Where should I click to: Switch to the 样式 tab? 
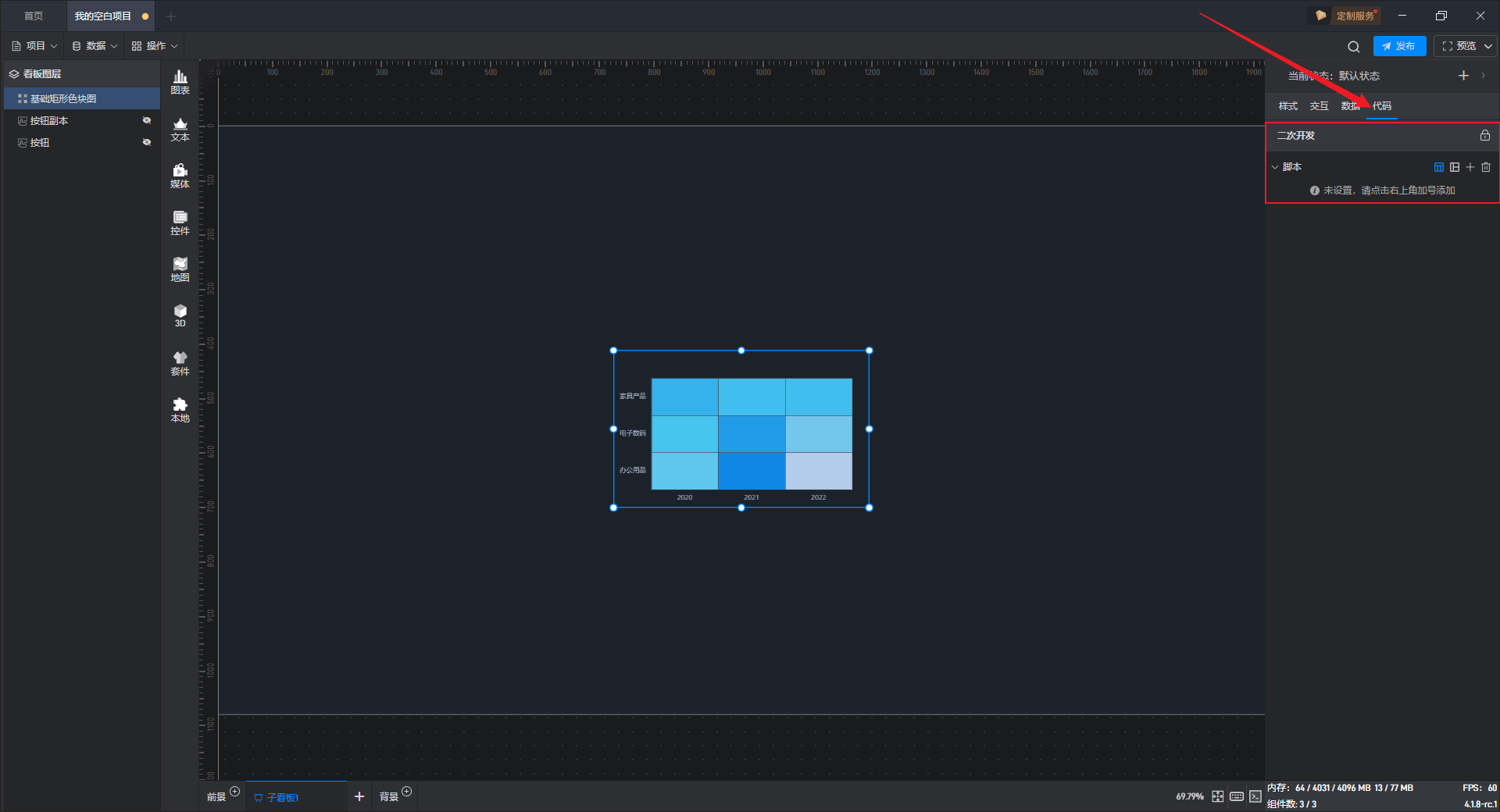click(x=1287, y=106)
